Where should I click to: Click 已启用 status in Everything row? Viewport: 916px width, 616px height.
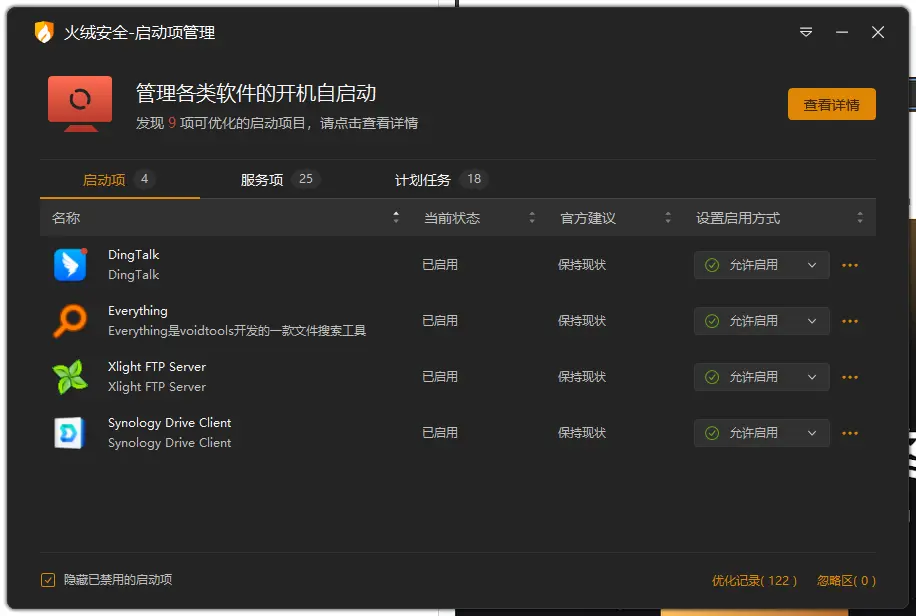coord(440,321)
